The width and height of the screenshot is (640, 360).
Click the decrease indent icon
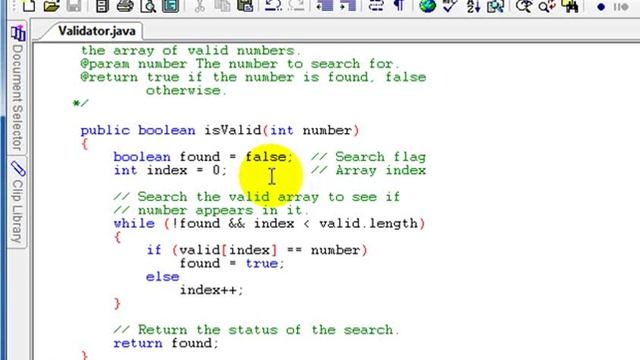pos(325,6)
